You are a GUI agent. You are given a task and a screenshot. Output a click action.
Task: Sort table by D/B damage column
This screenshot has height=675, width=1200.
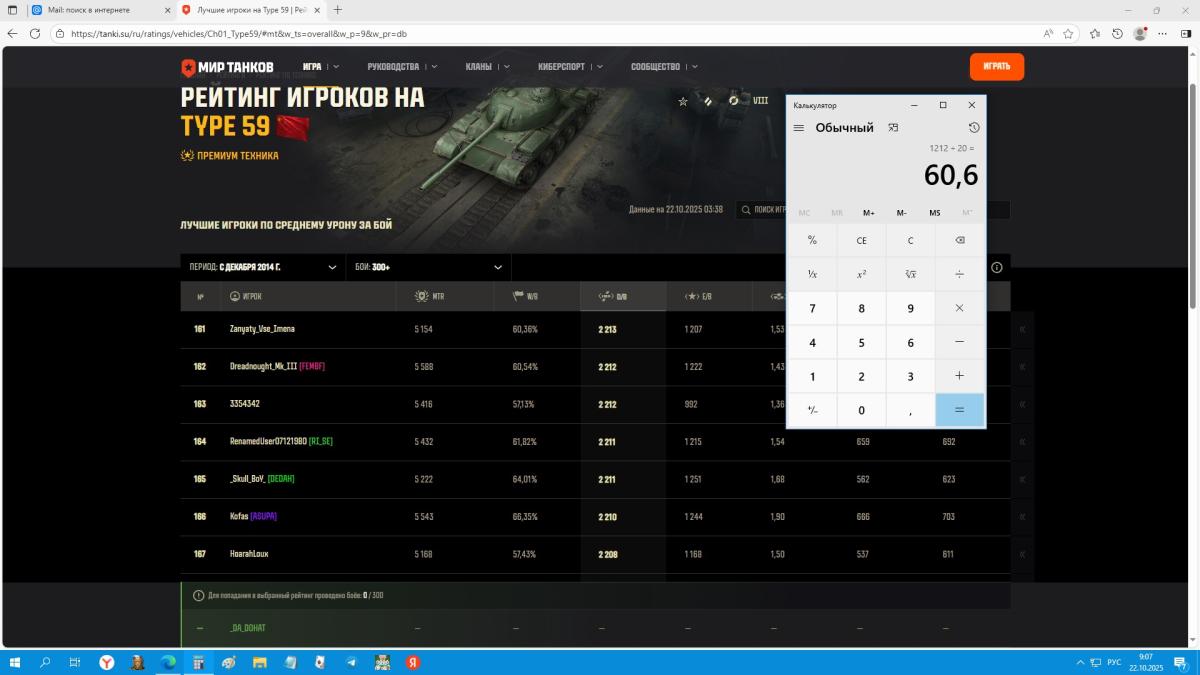612,296
